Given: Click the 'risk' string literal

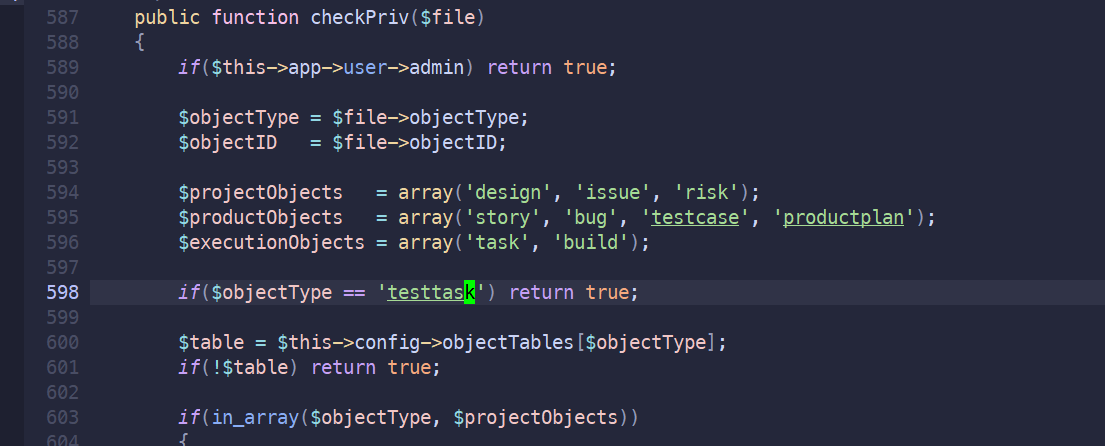Looking at the screenshot, I should tap(709, 192).
